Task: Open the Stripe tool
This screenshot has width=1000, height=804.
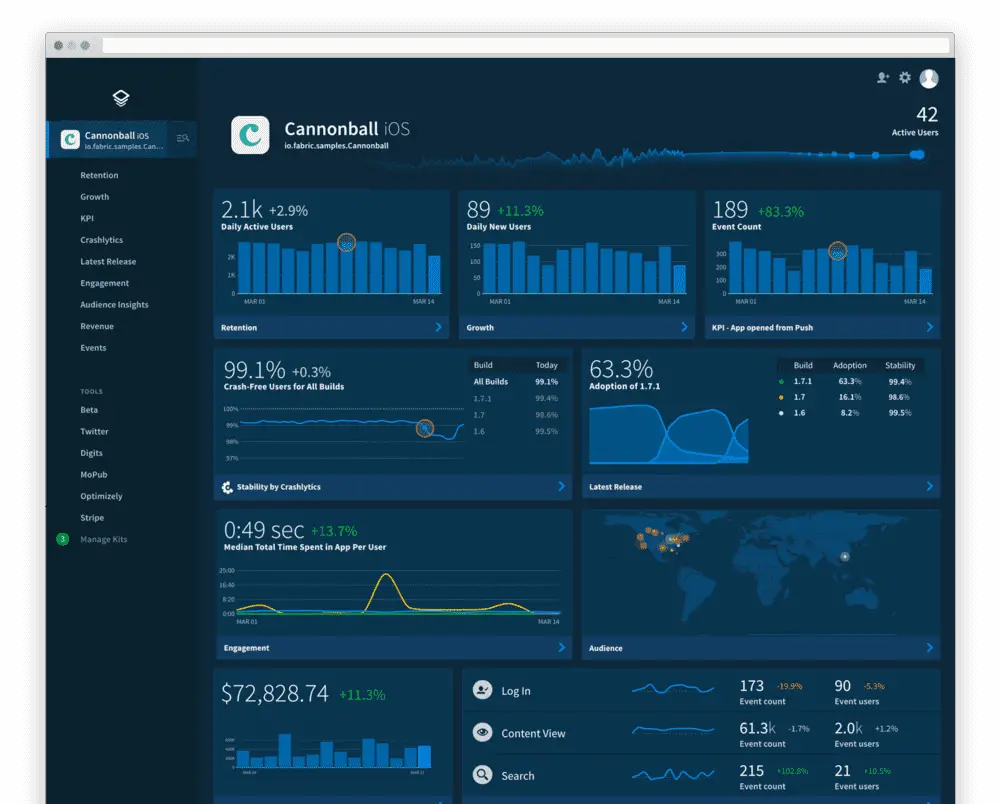Action: click(92, 518)
